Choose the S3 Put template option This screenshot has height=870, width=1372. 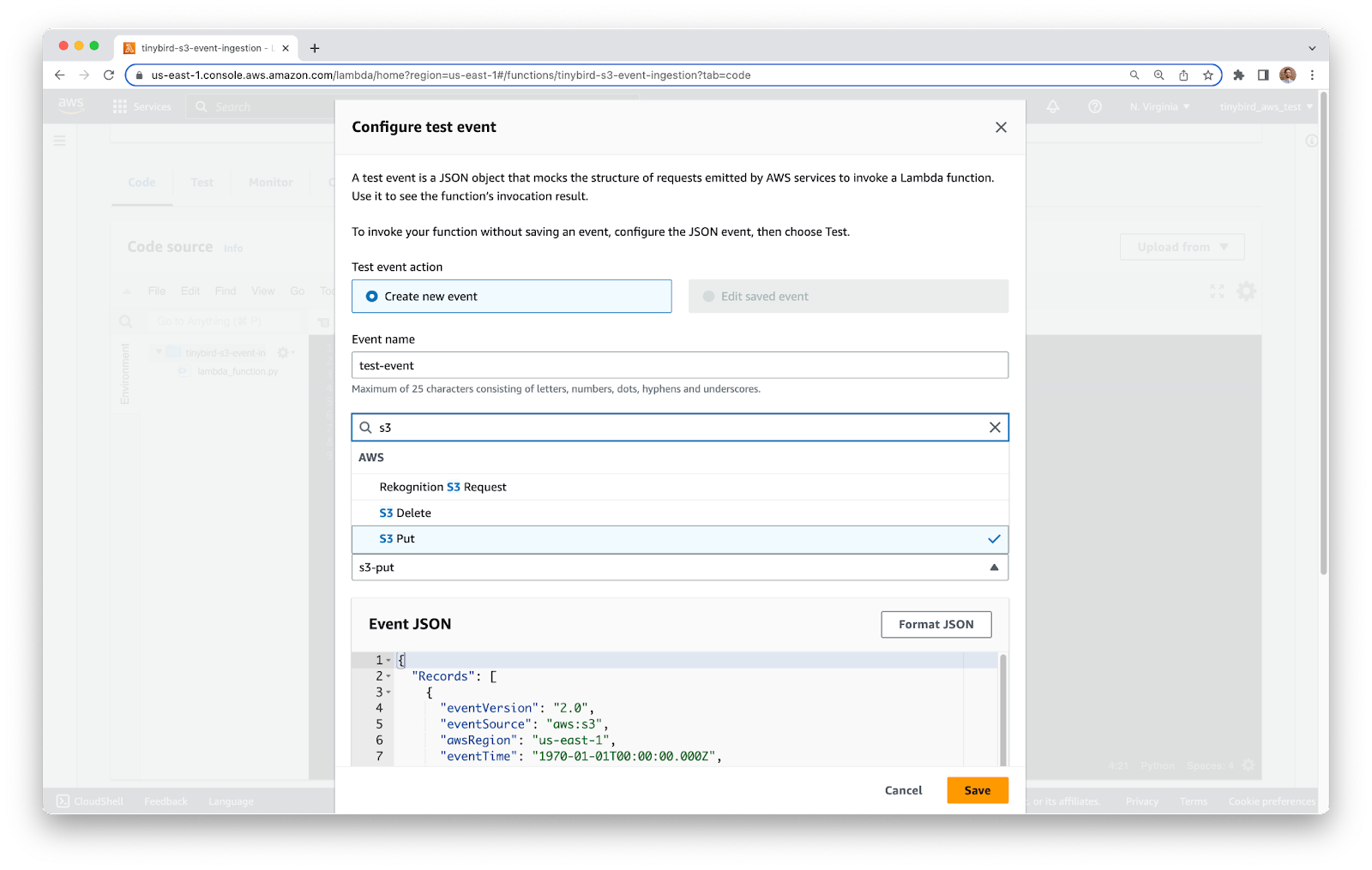click(679, 539)
